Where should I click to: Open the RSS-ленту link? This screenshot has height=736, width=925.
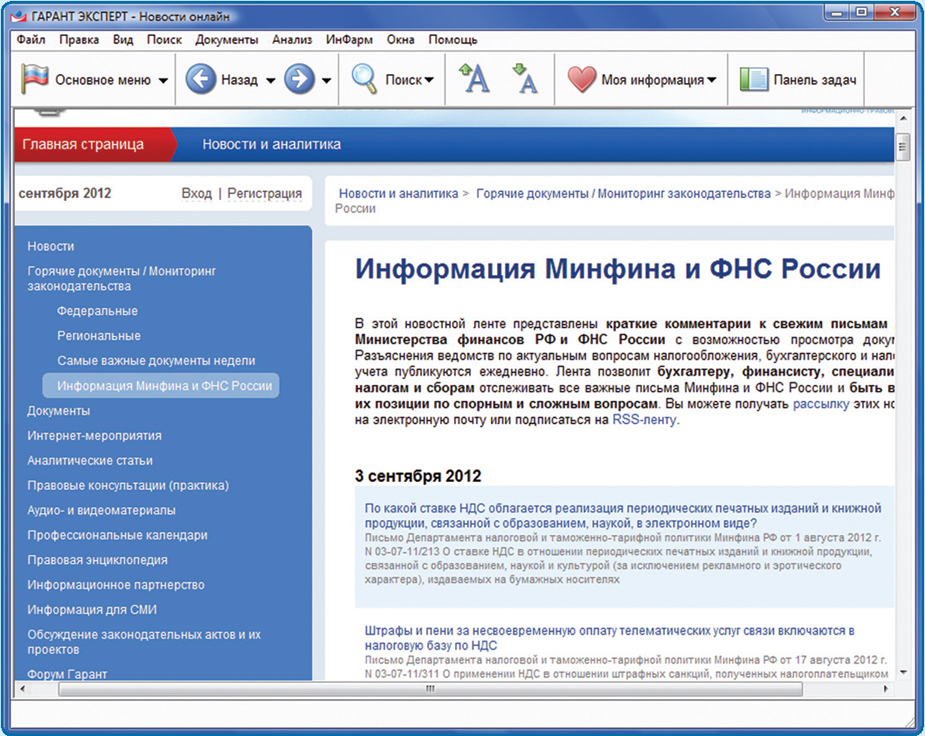pyautogui.click(x=645, y=421)
